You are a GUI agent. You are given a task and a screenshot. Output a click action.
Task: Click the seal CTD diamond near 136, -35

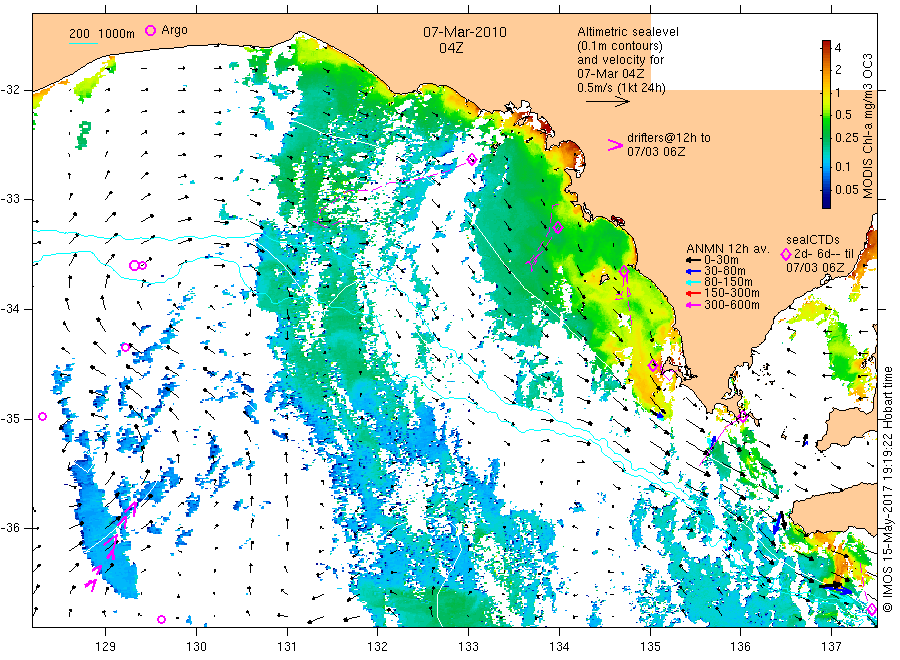pos(743,417)
